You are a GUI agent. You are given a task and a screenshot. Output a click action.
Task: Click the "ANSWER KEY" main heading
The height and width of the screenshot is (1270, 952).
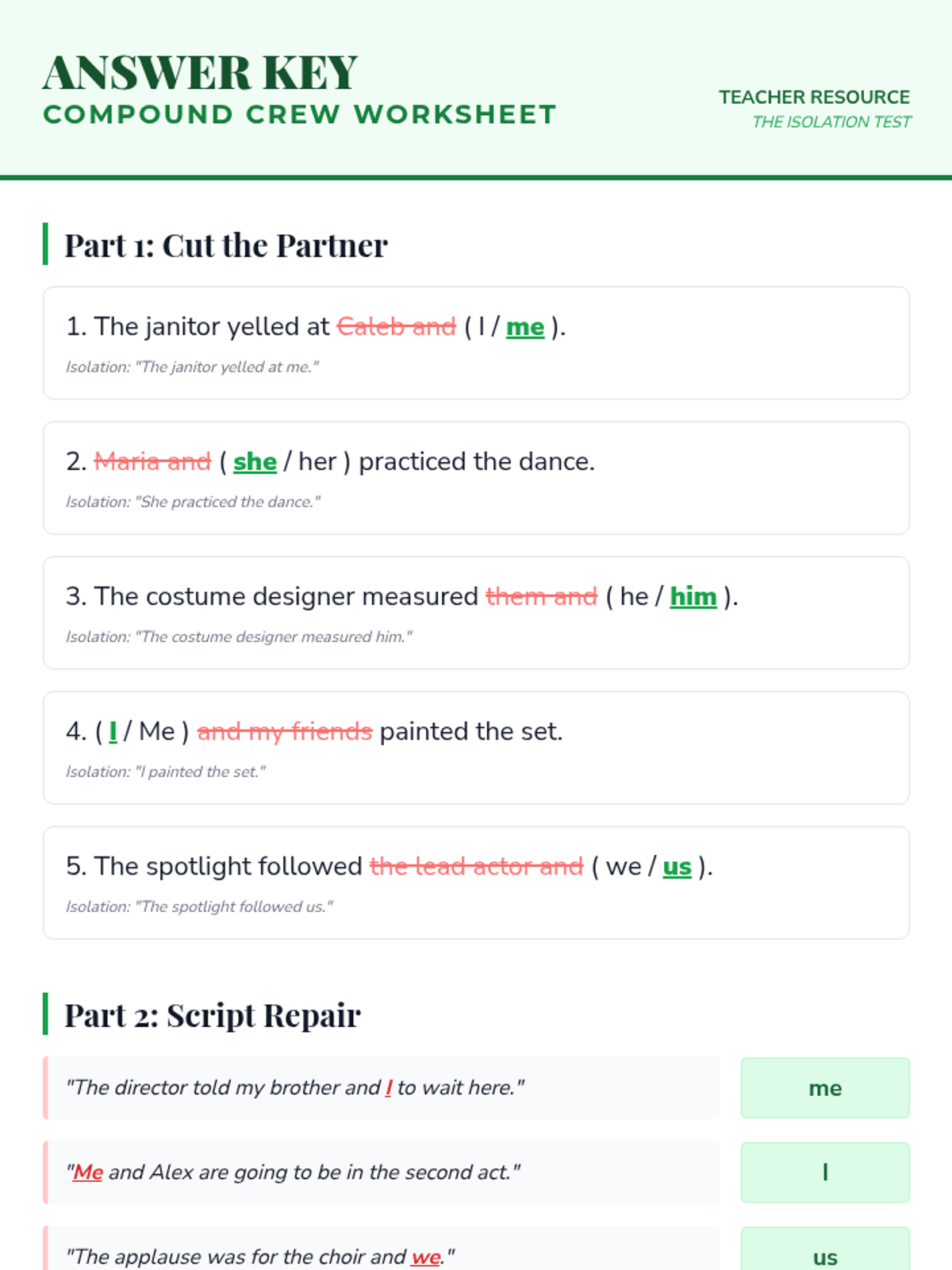[x=200, y=73]
